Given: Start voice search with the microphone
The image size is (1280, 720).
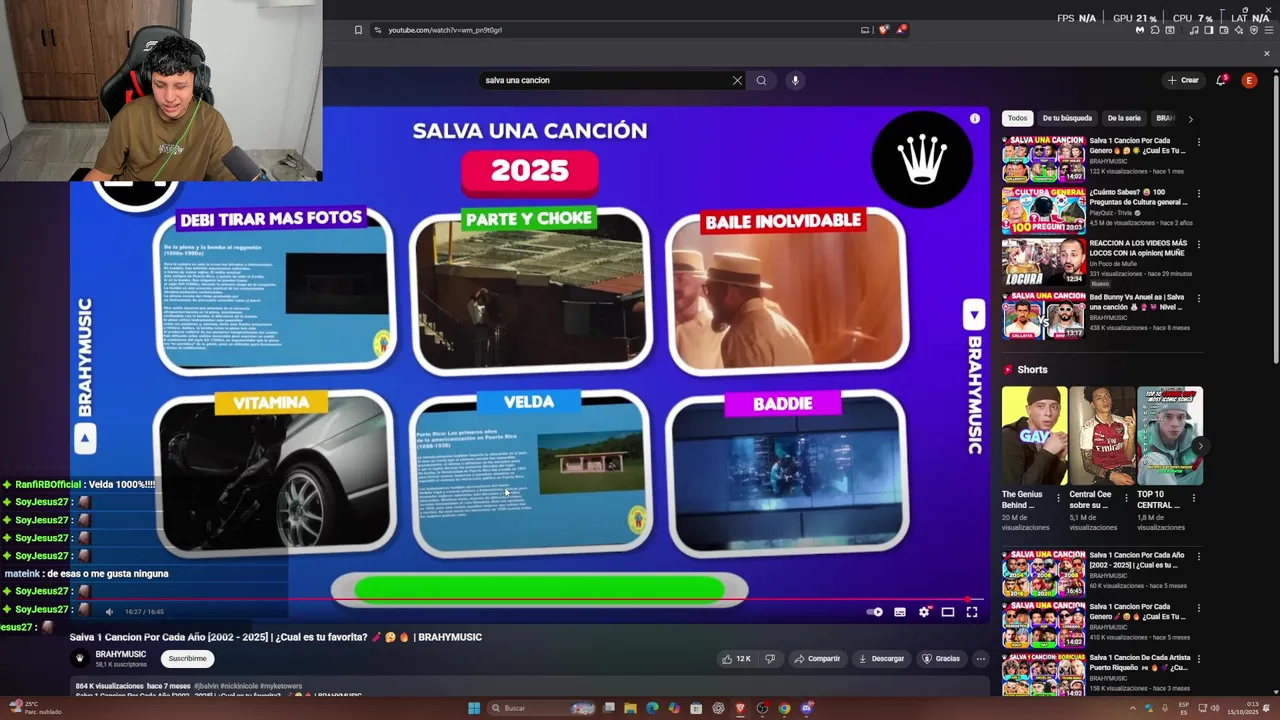Looking at the screenshot, I should pos(795,80).
